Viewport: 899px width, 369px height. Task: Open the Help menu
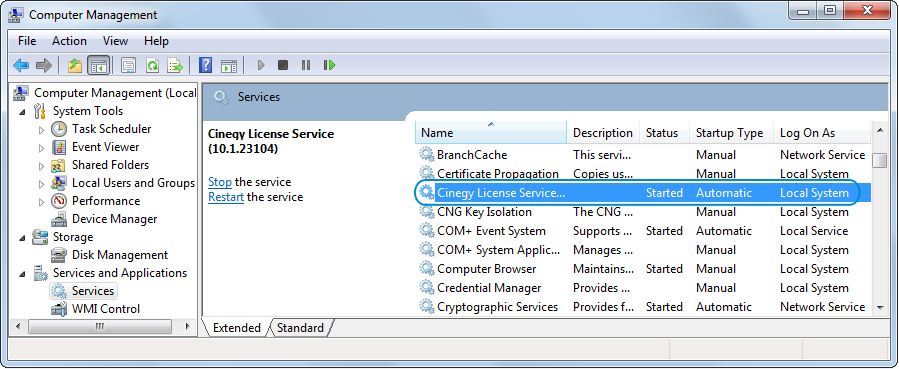(x=157, y=41)
